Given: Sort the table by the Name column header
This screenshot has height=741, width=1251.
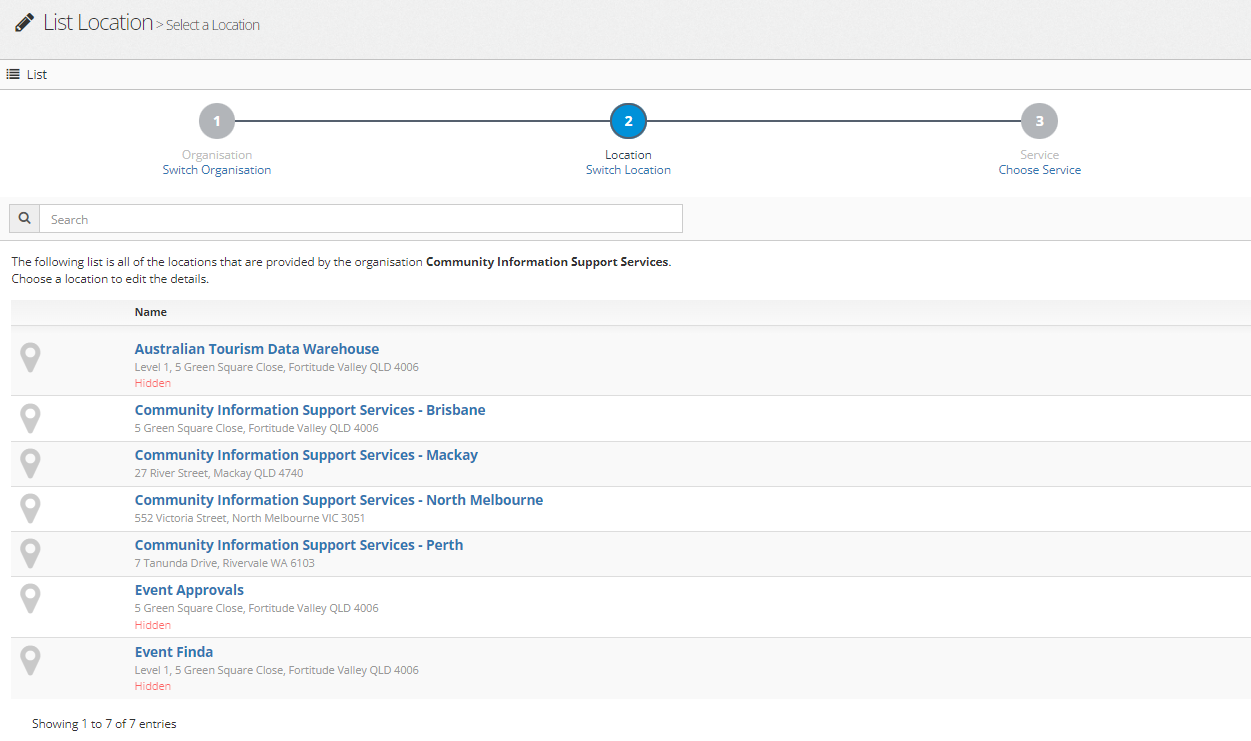Looking at the screenshot, I should pos(151,312).
